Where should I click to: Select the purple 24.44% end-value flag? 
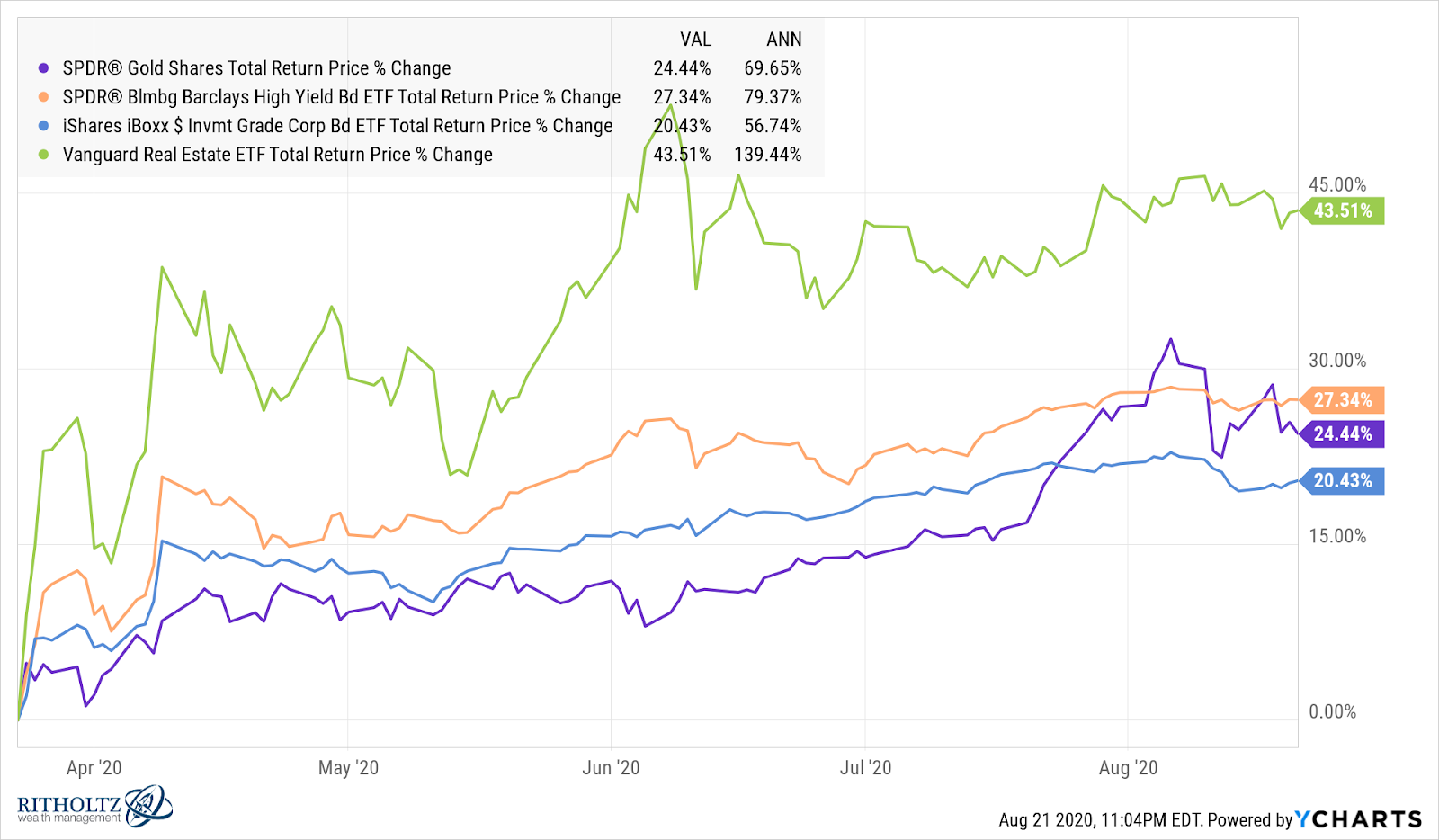point(1343,433)
